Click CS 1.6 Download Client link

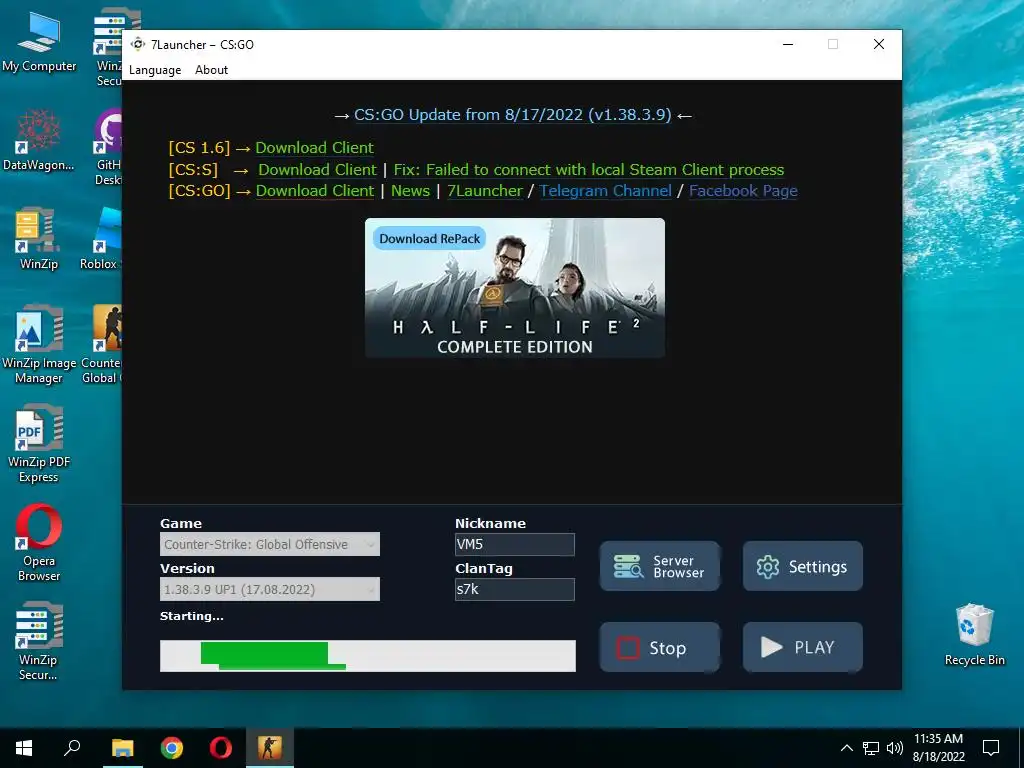pos(315,148)
